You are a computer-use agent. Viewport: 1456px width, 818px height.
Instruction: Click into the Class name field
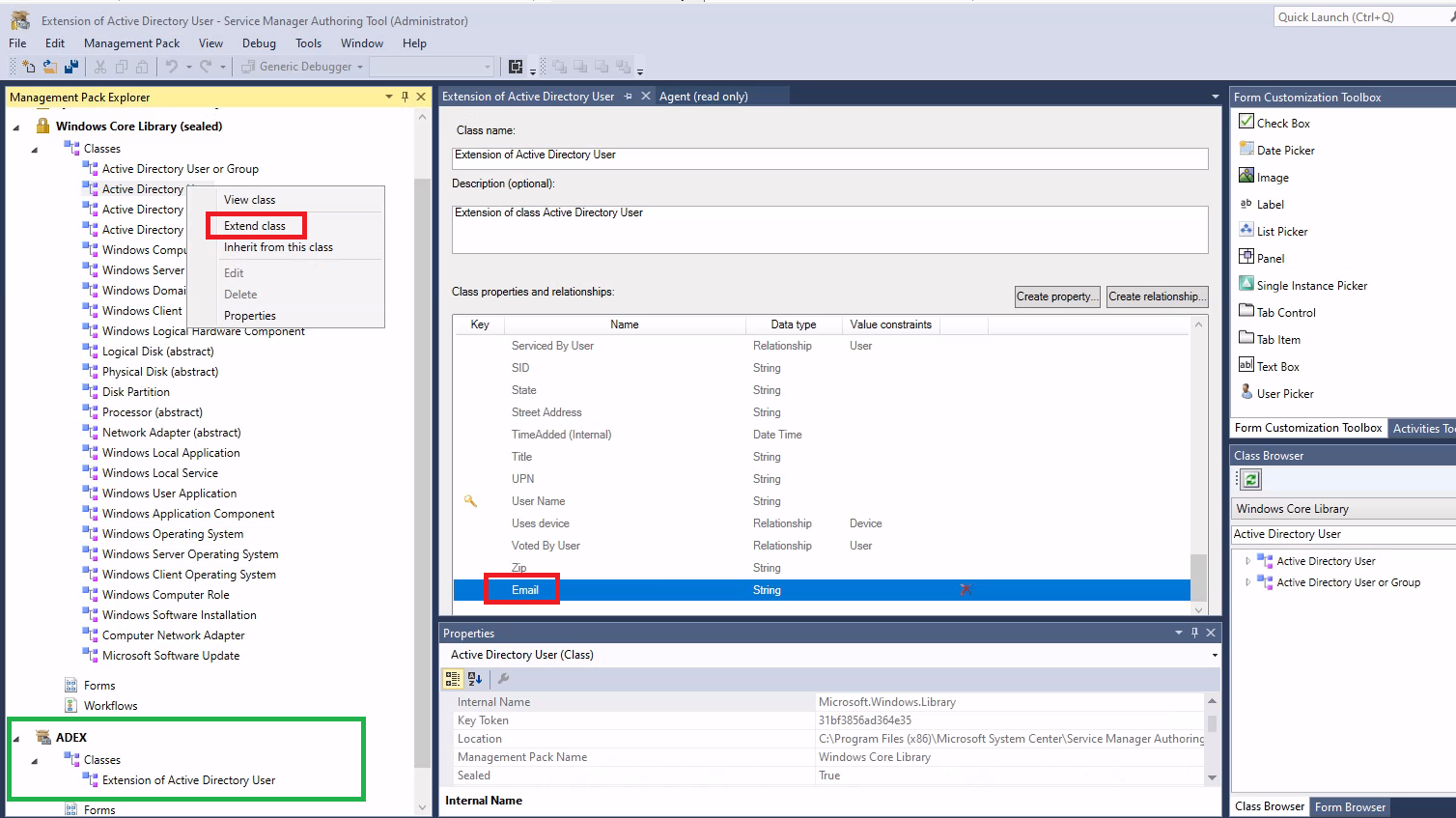click(x=830, y=159)
